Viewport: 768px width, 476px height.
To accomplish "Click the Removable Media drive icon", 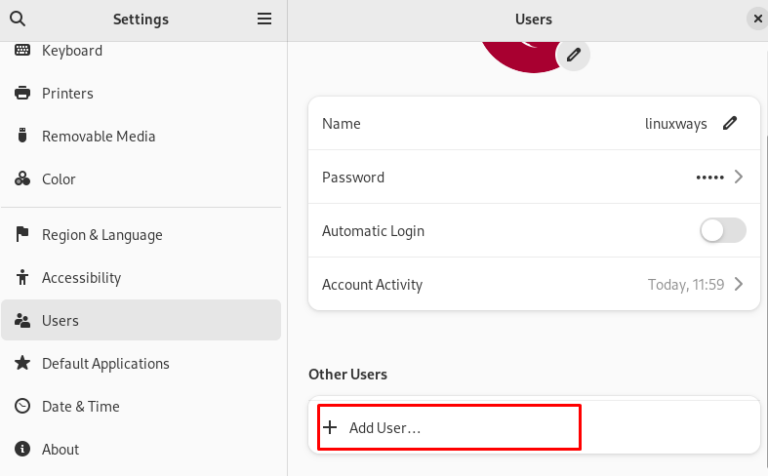I will (x=22, y=136).
